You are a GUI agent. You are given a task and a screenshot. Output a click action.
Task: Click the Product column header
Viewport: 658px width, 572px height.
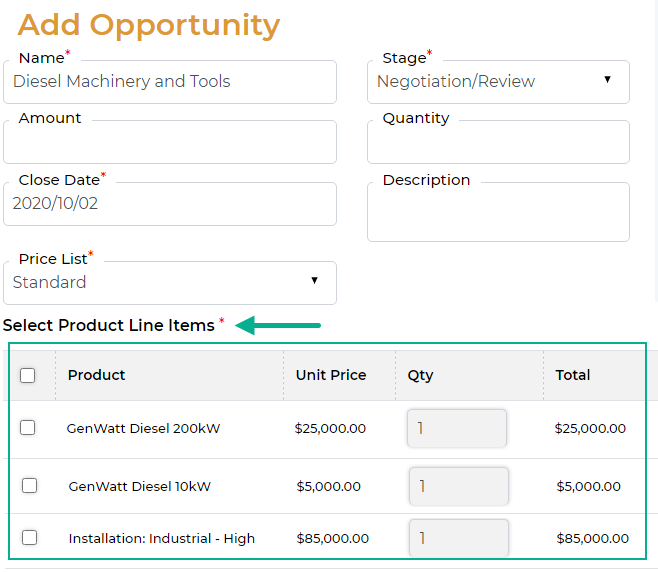pos(97,375)
